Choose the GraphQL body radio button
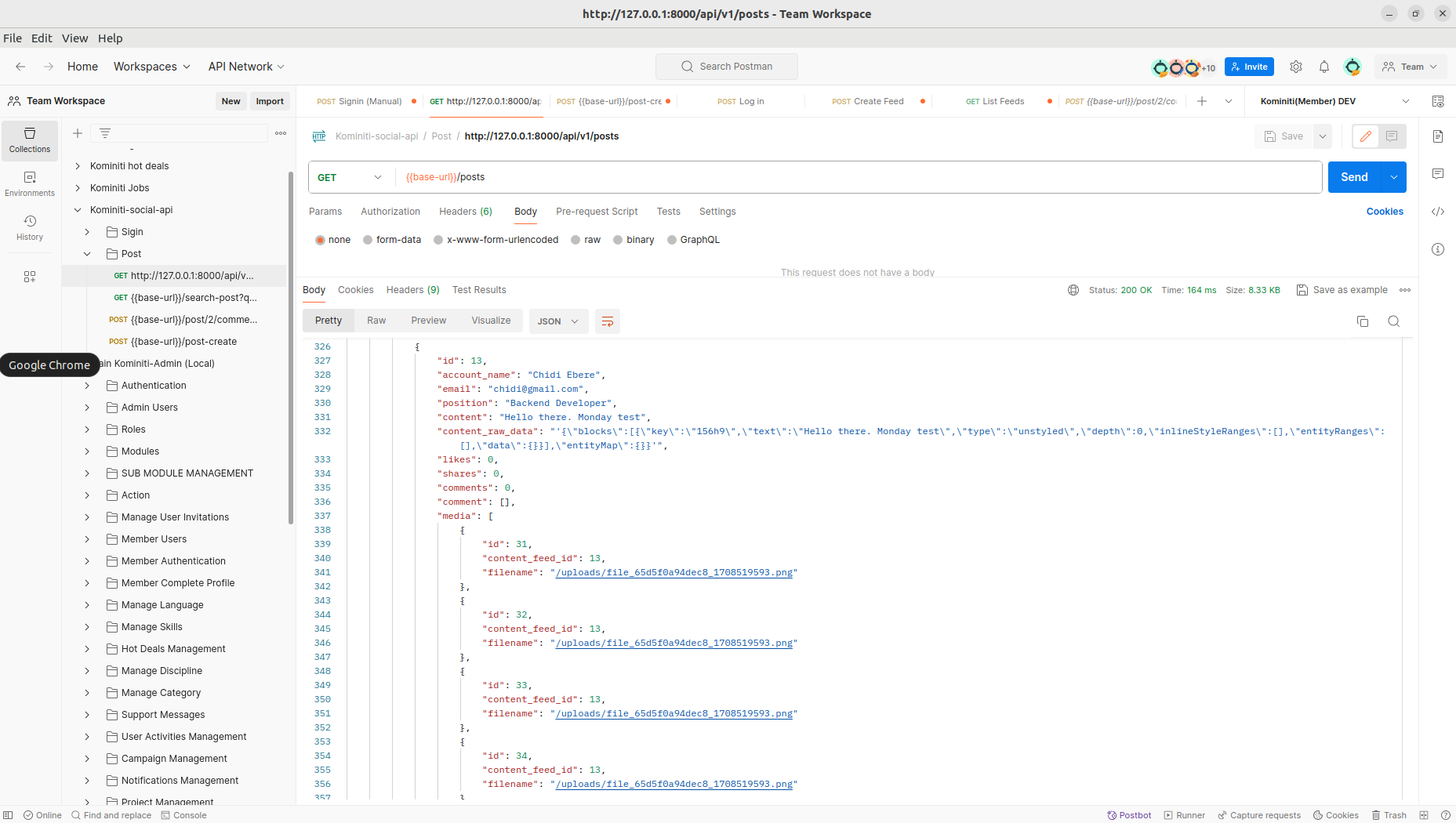This screenshot has width=1456, height=823. click(672, 240)
